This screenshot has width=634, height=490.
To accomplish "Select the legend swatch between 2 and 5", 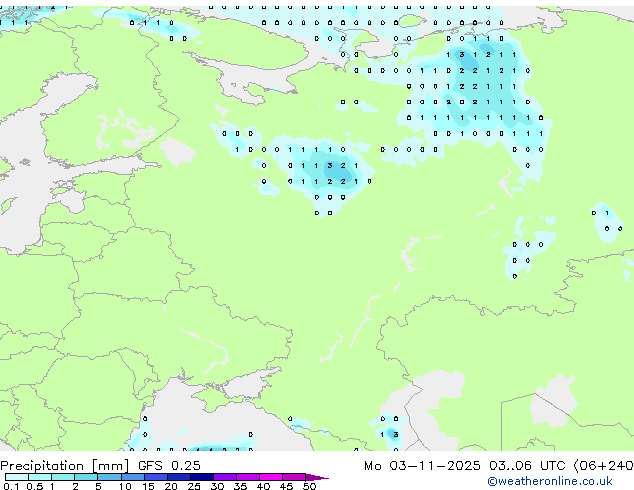I will [x=86, y=477].
